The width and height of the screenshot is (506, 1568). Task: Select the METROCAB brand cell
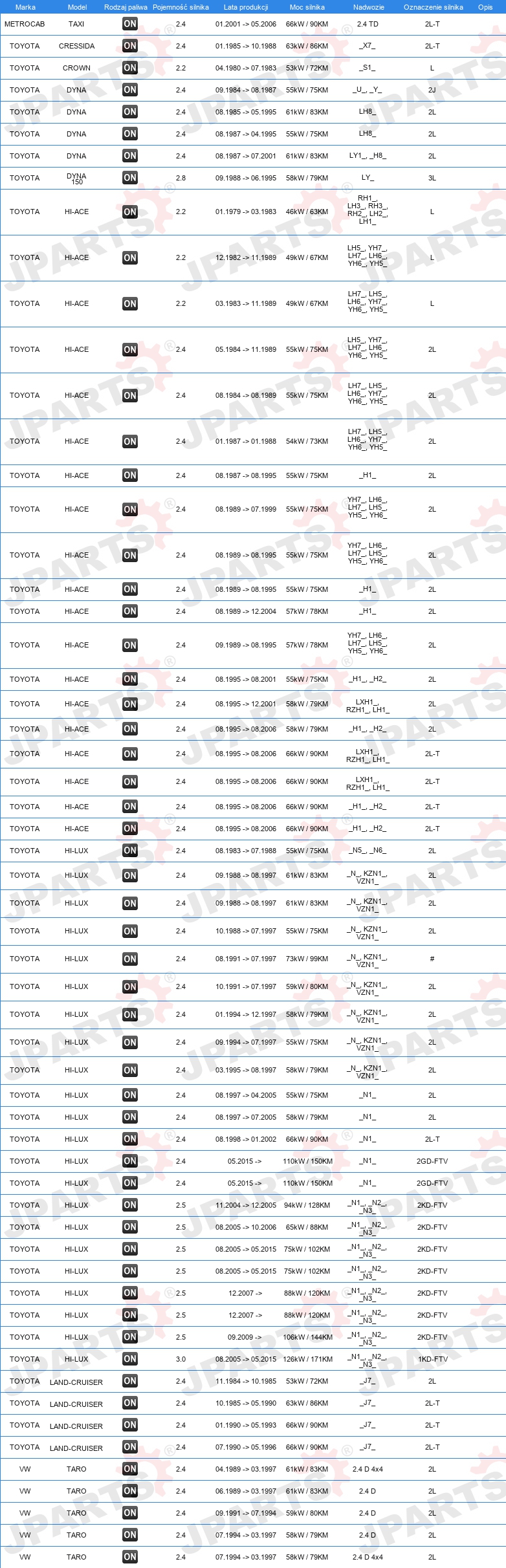pyautogui.click(x=25, y=24)
